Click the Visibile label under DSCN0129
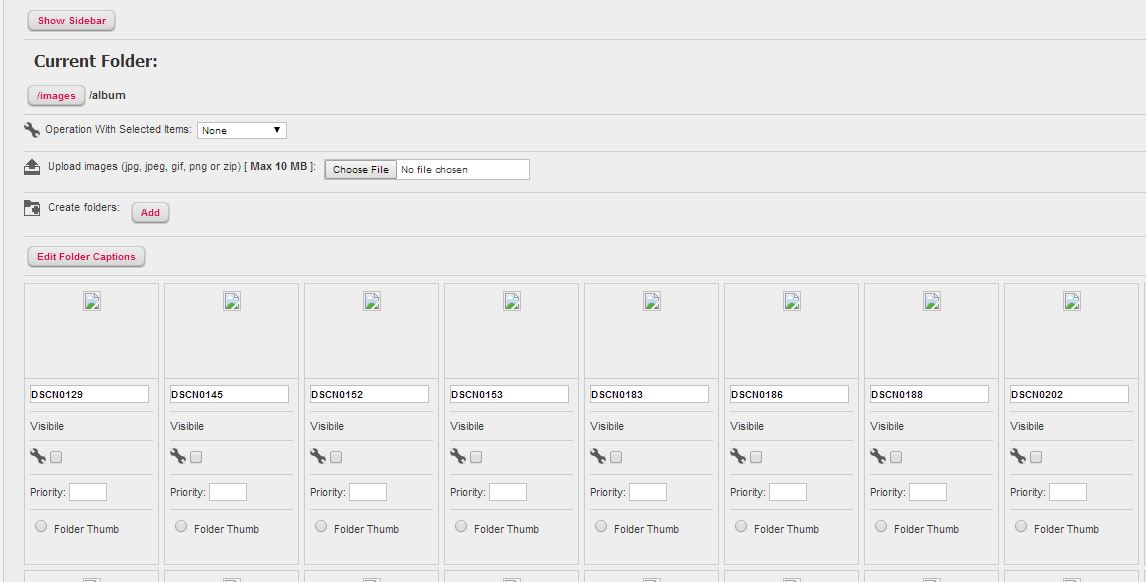The image size is (1146, 582). coord(47,426)
